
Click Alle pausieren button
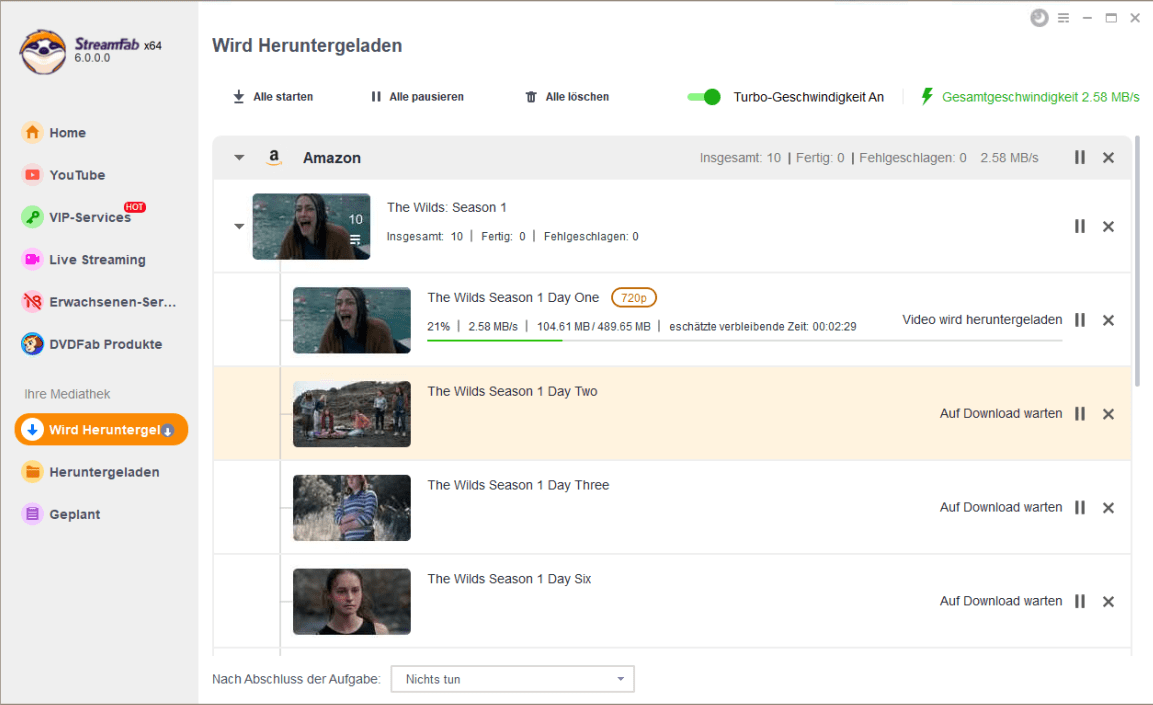pos(418,96)
